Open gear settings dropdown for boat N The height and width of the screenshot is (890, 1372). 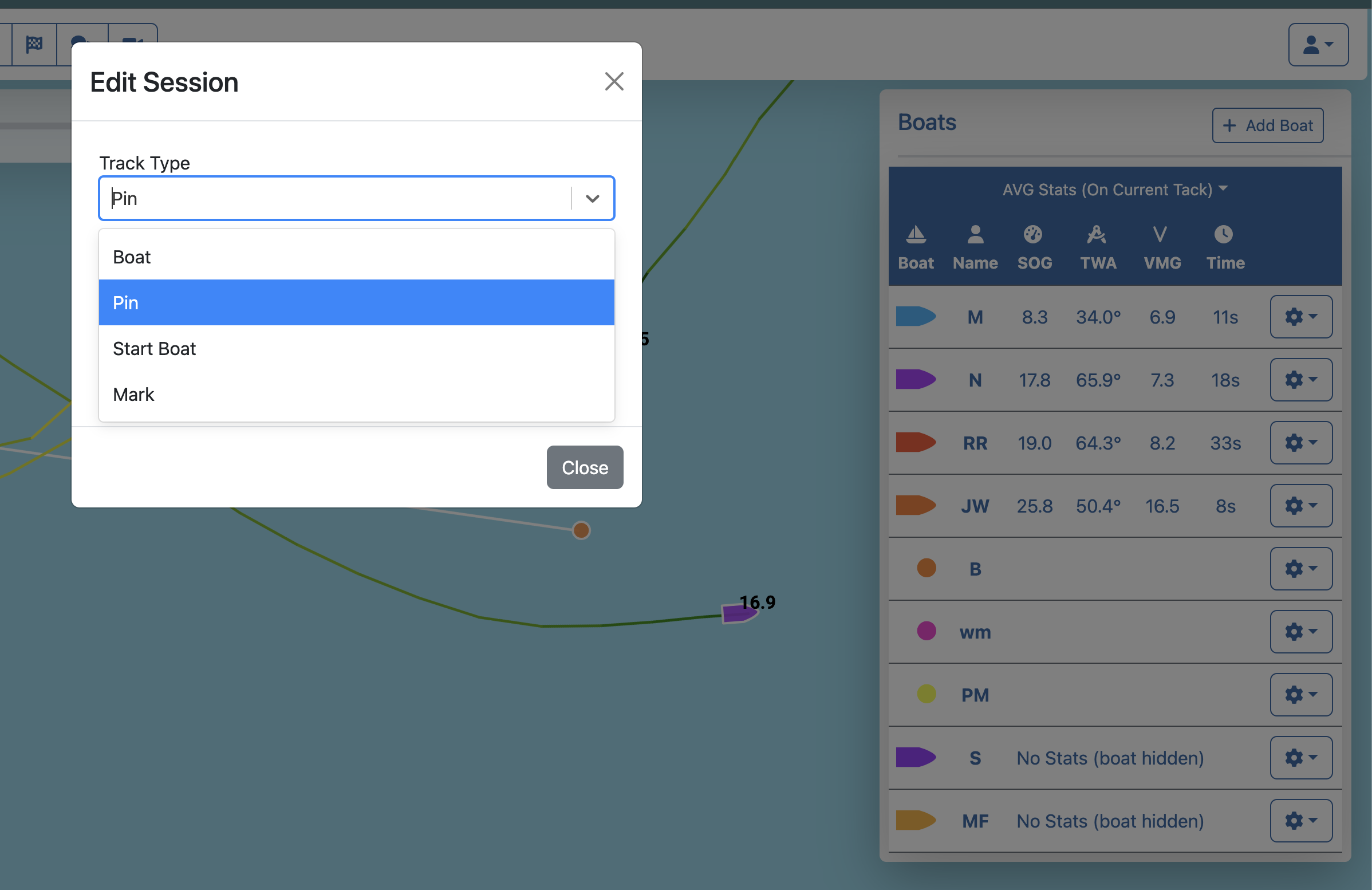pyautogui.click(x=1300, y=380)
